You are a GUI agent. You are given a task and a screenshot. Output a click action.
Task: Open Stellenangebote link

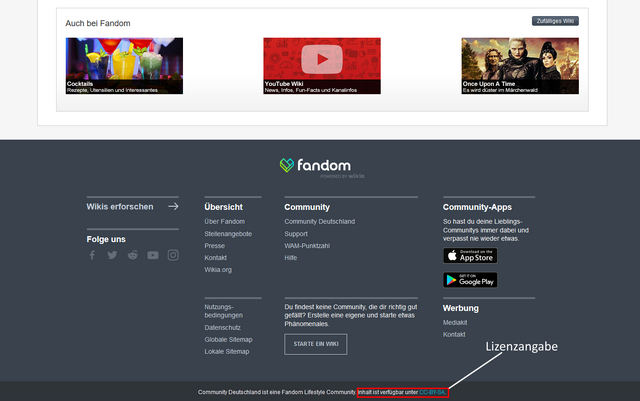coord(228,234)
